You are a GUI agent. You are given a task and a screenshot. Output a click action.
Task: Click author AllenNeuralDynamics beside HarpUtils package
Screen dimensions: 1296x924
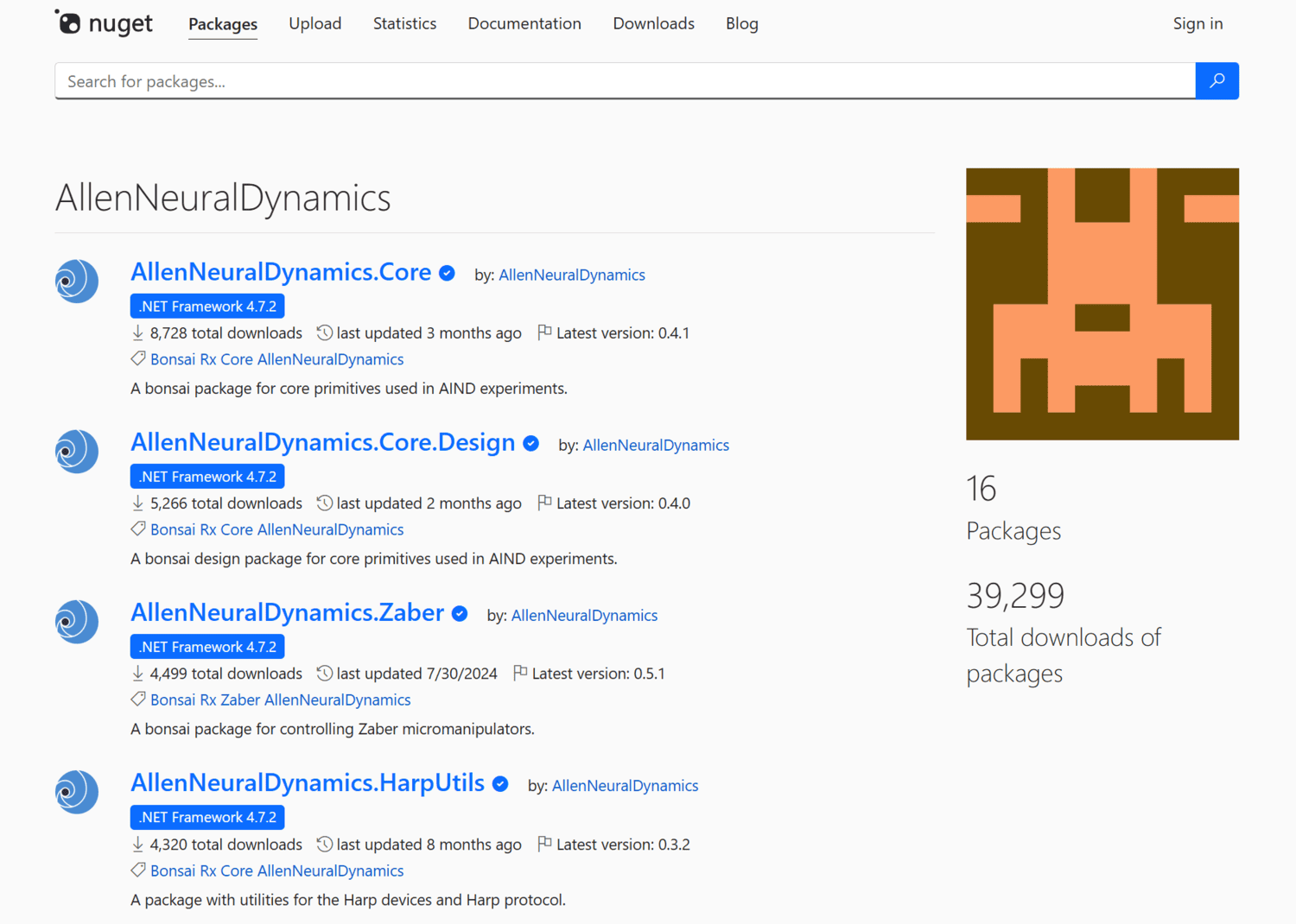point(625,785)
